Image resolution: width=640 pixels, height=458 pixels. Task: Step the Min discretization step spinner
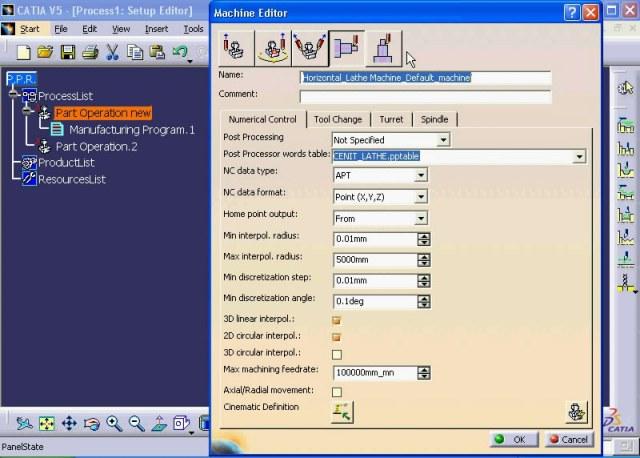(x=424, y=281)
